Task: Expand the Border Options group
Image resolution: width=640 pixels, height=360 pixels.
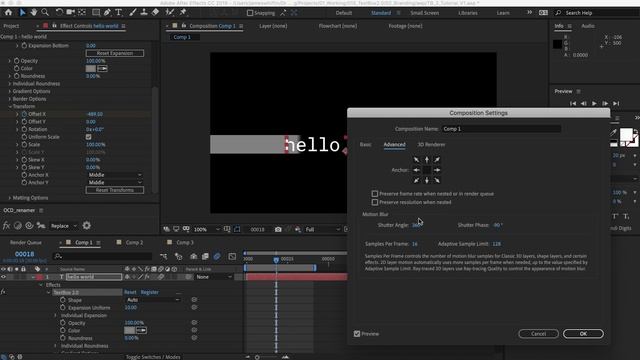Action: click(x=10, y=99)
